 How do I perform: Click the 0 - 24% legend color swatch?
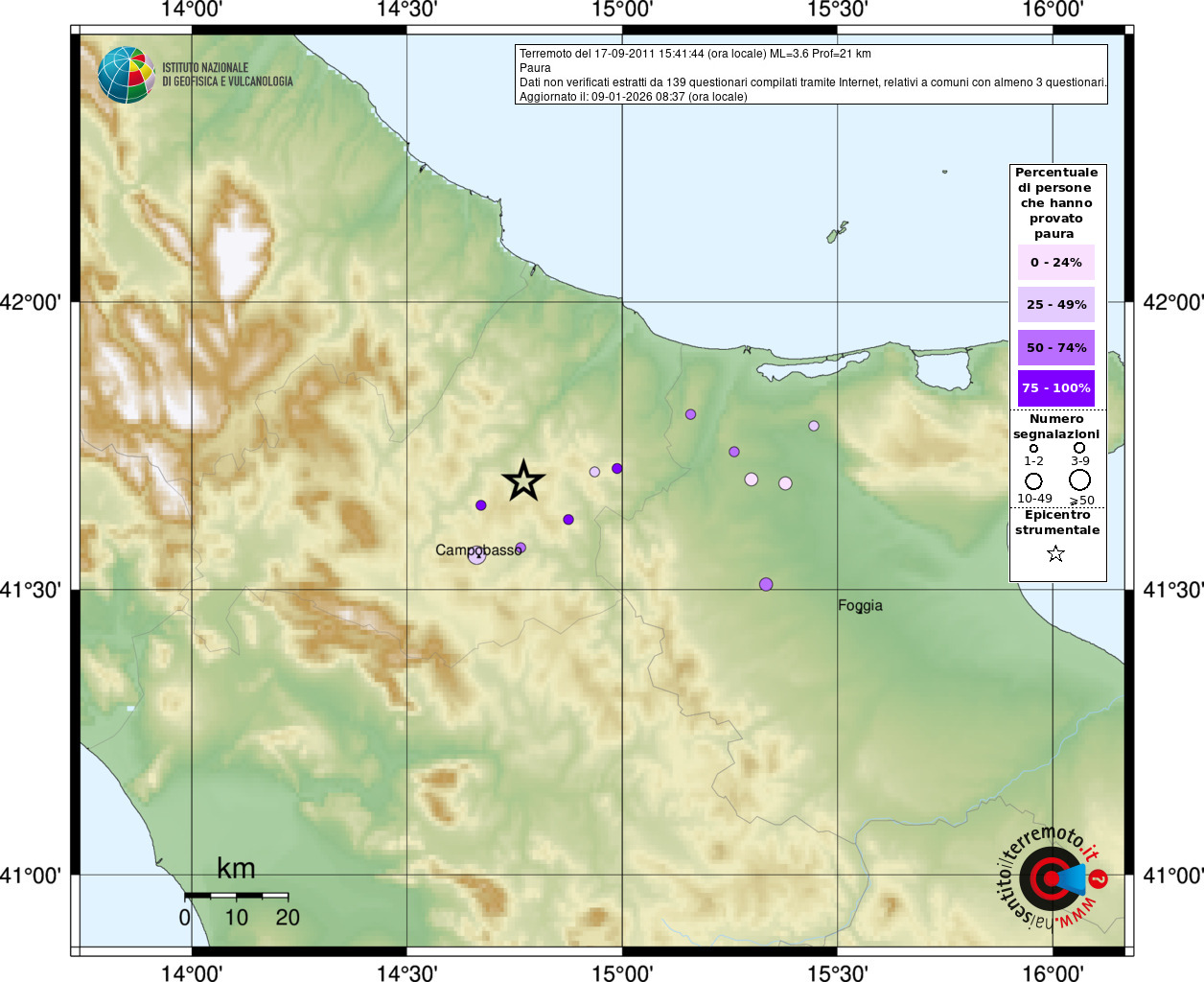[x=1055, y=263]
